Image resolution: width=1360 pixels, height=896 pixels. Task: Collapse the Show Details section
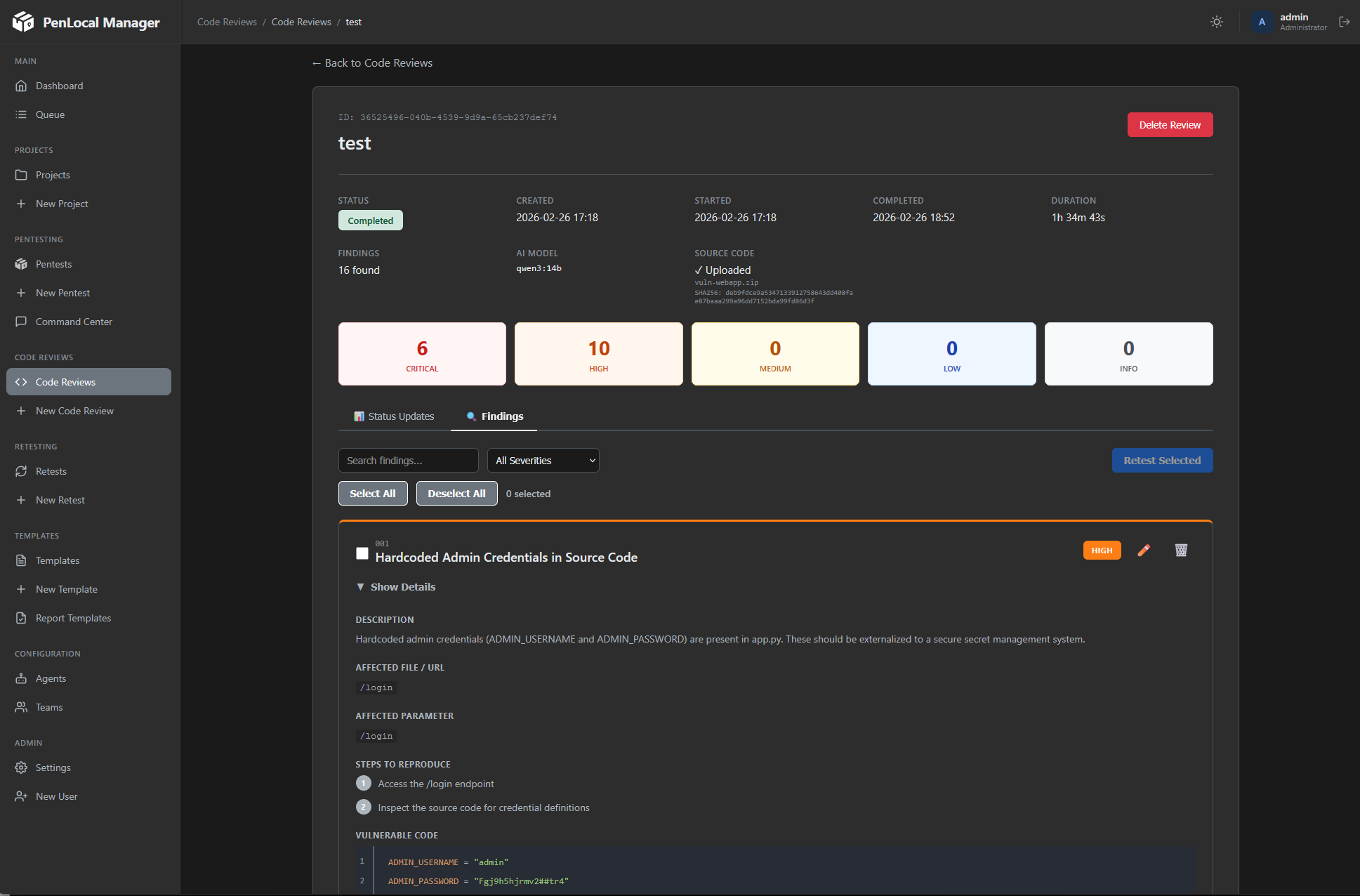click(x=396, y=587)
